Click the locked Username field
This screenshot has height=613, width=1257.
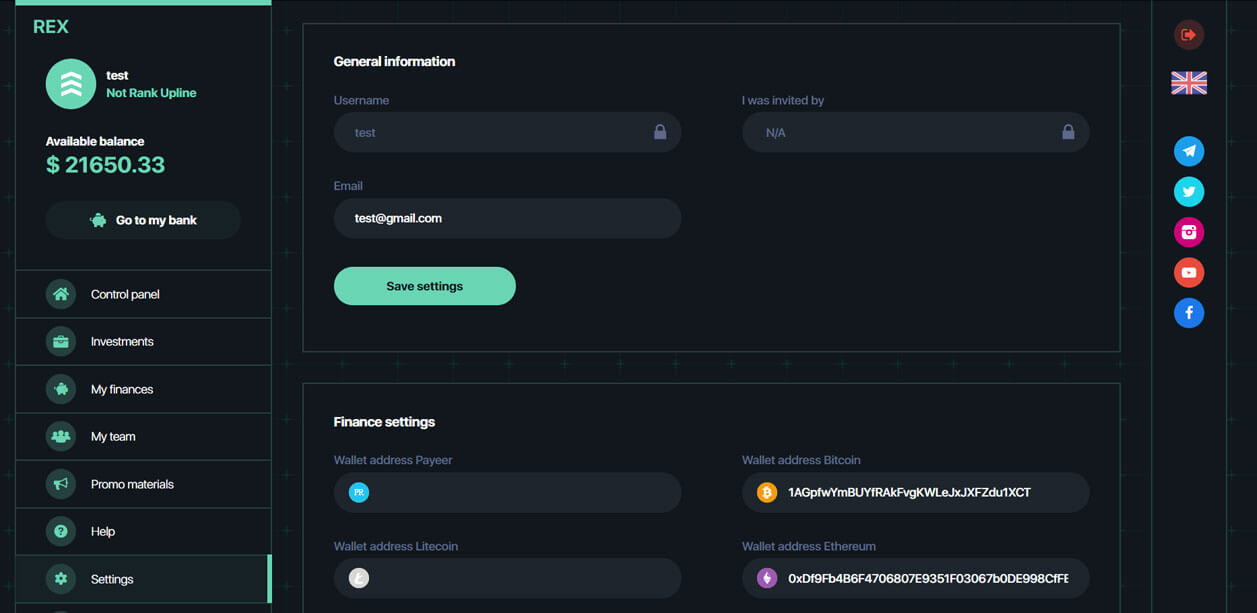507,132
